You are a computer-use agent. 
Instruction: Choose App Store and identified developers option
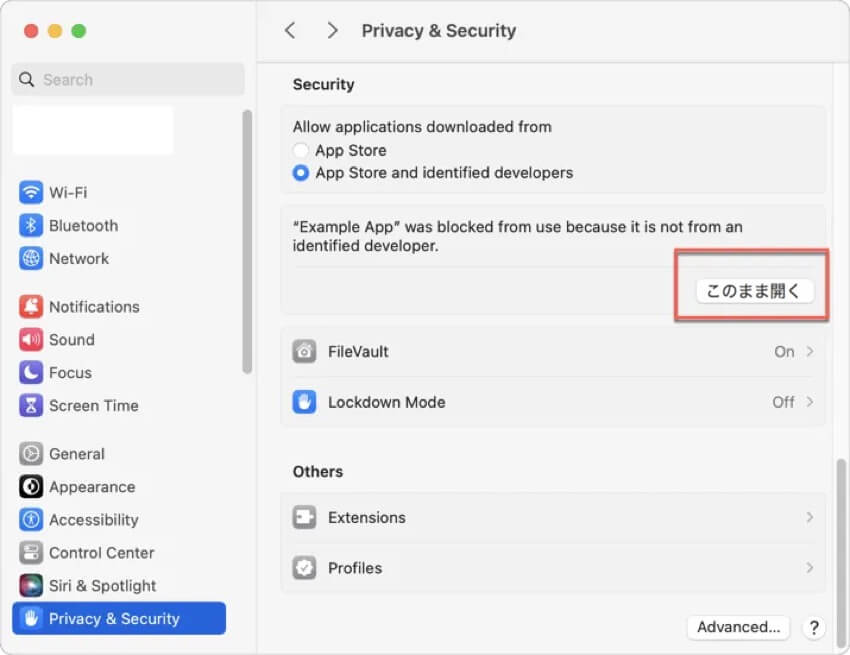click(301, 173)
